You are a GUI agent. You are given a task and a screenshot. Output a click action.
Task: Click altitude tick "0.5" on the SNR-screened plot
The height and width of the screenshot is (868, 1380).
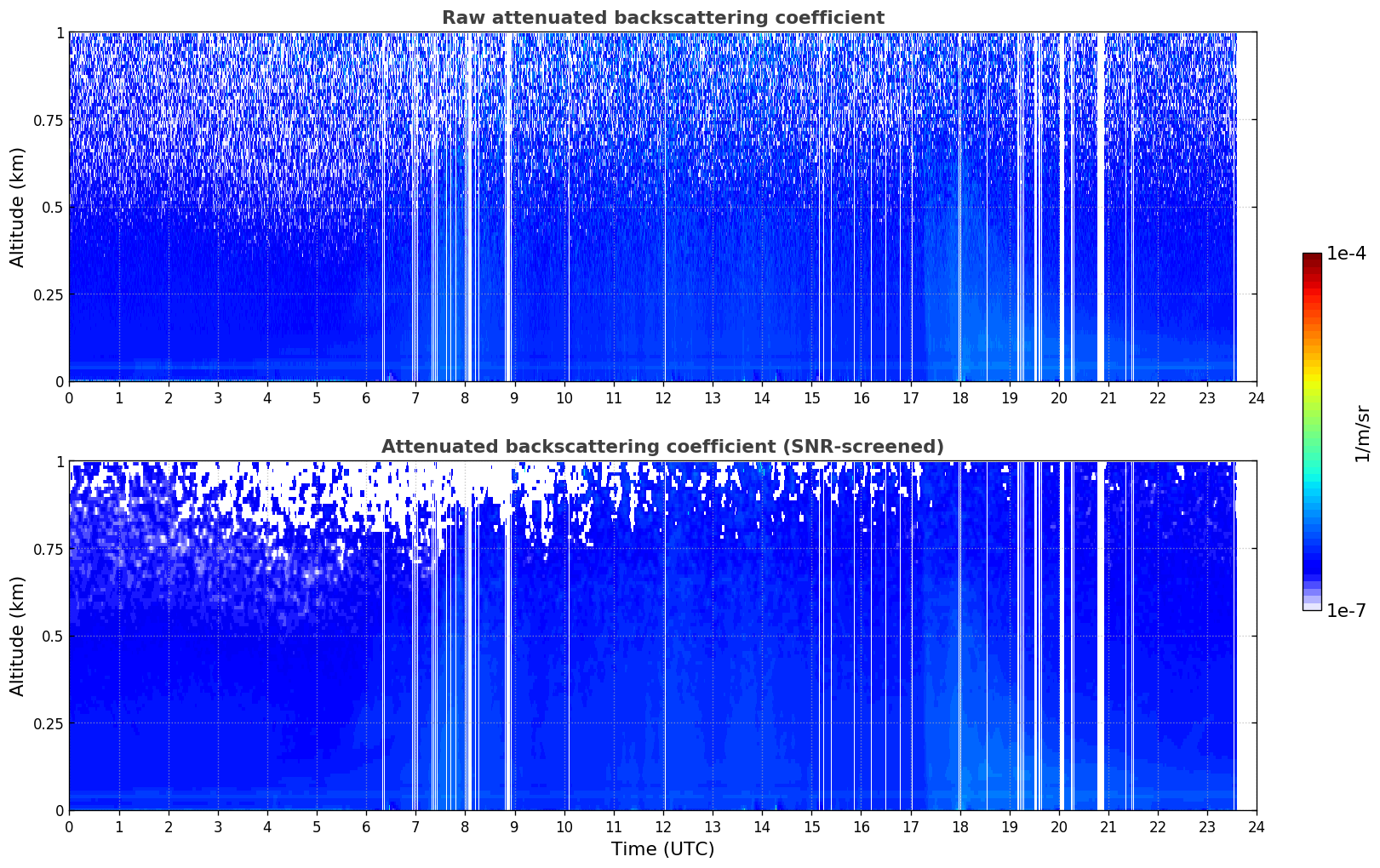click(54, 636)
